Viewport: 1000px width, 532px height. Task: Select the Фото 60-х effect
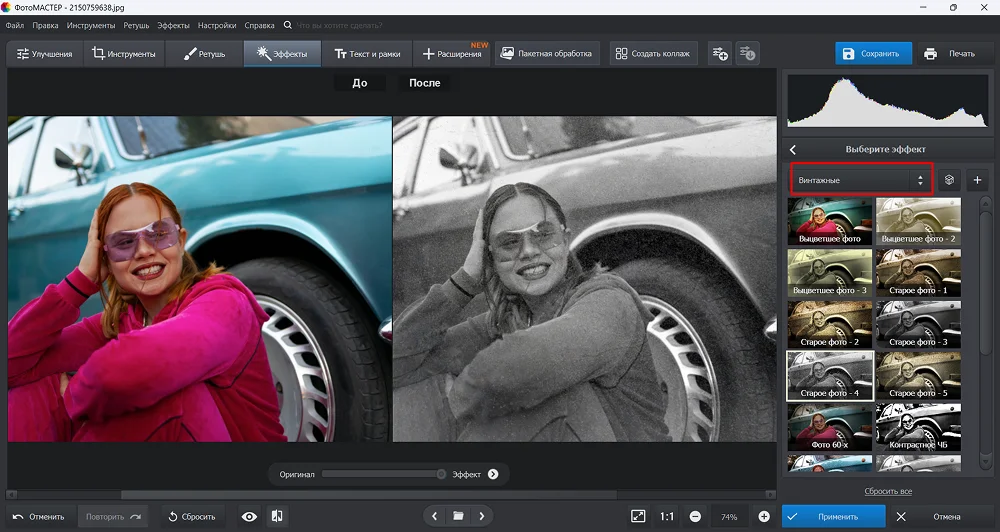(x=830, y=427)
